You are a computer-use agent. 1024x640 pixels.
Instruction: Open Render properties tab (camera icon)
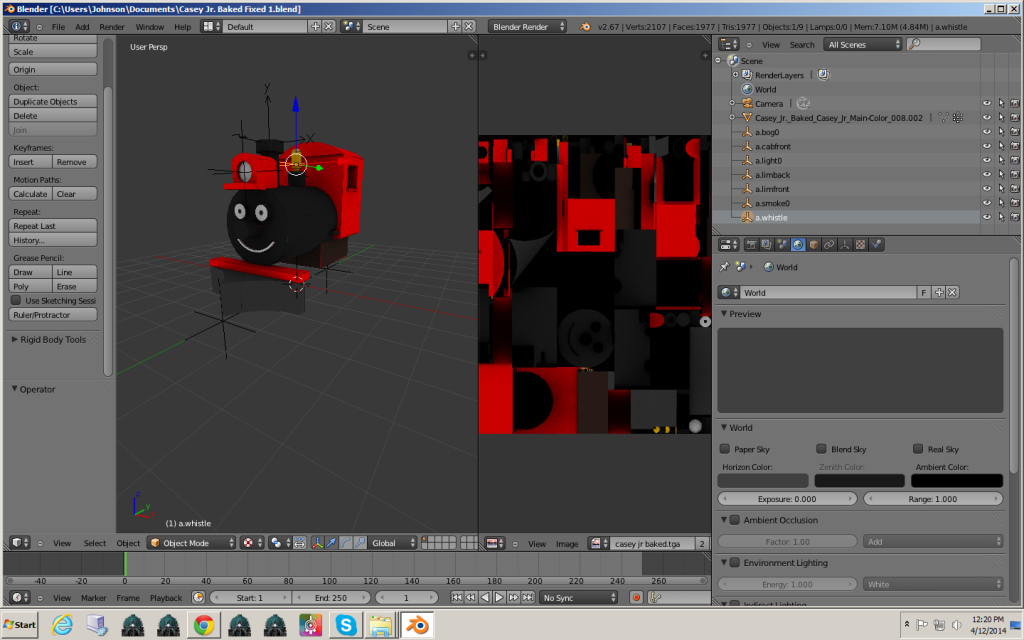tap(751, 245)
